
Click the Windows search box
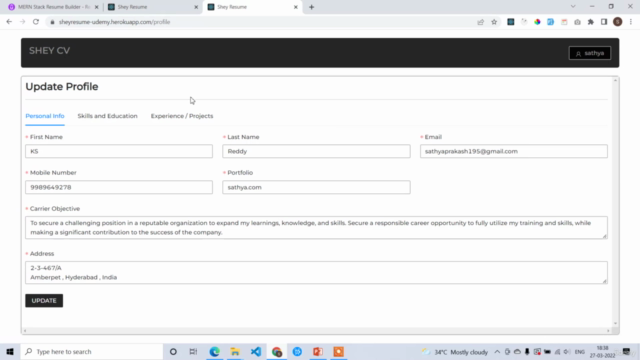(x=92, y=351)
